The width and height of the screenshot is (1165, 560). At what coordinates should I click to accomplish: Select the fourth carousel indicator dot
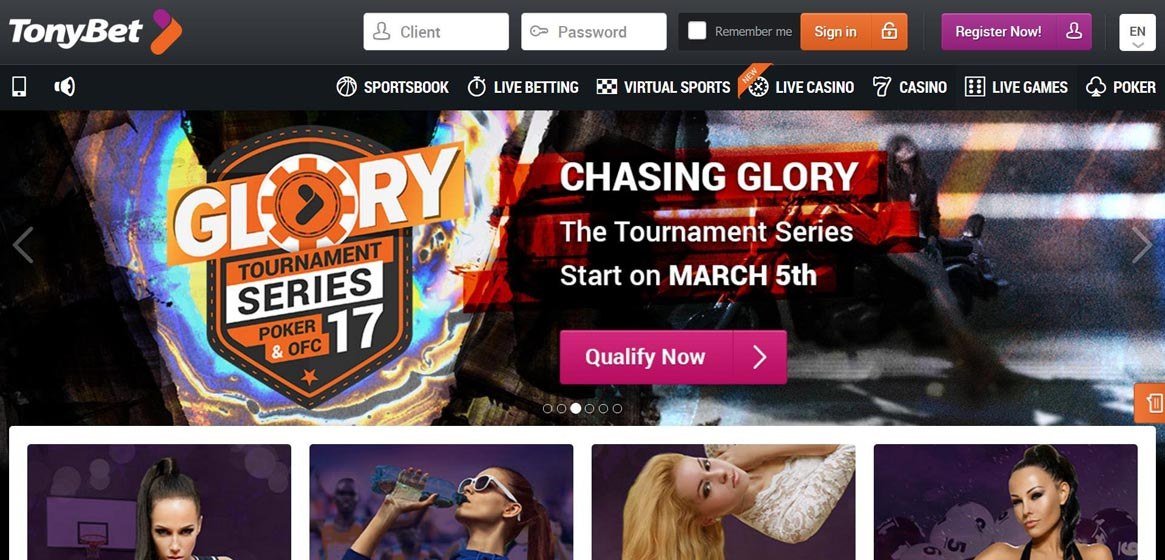point(589,408)
